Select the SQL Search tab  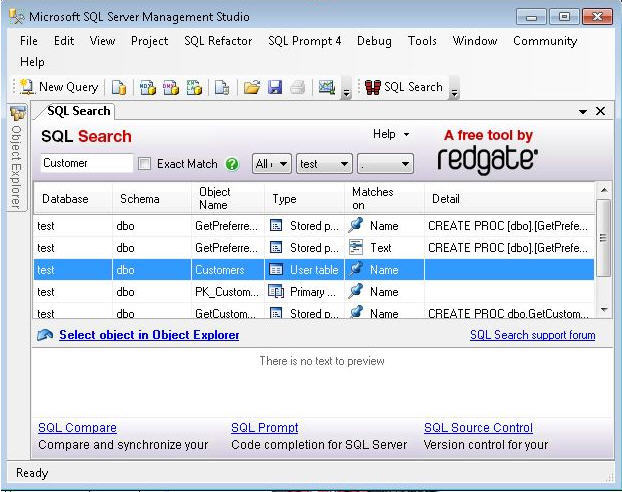[78, 111]
